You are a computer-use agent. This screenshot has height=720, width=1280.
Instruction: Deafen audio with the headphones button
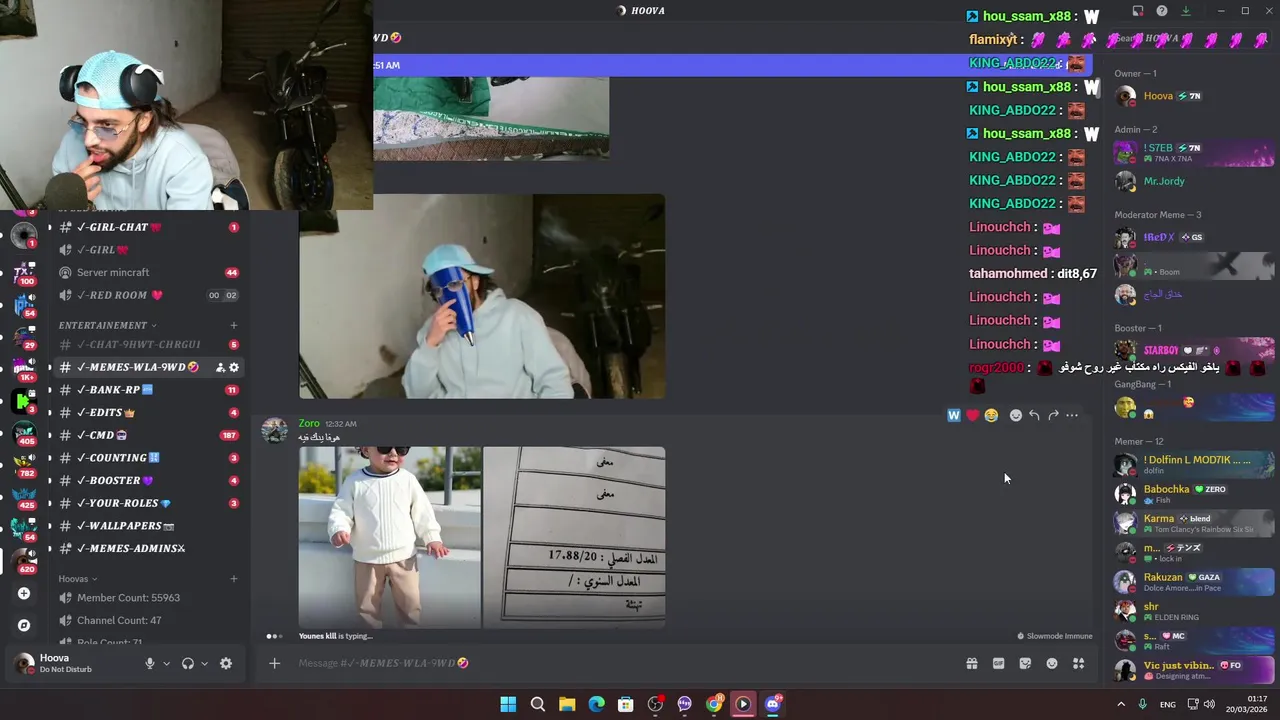187,663
